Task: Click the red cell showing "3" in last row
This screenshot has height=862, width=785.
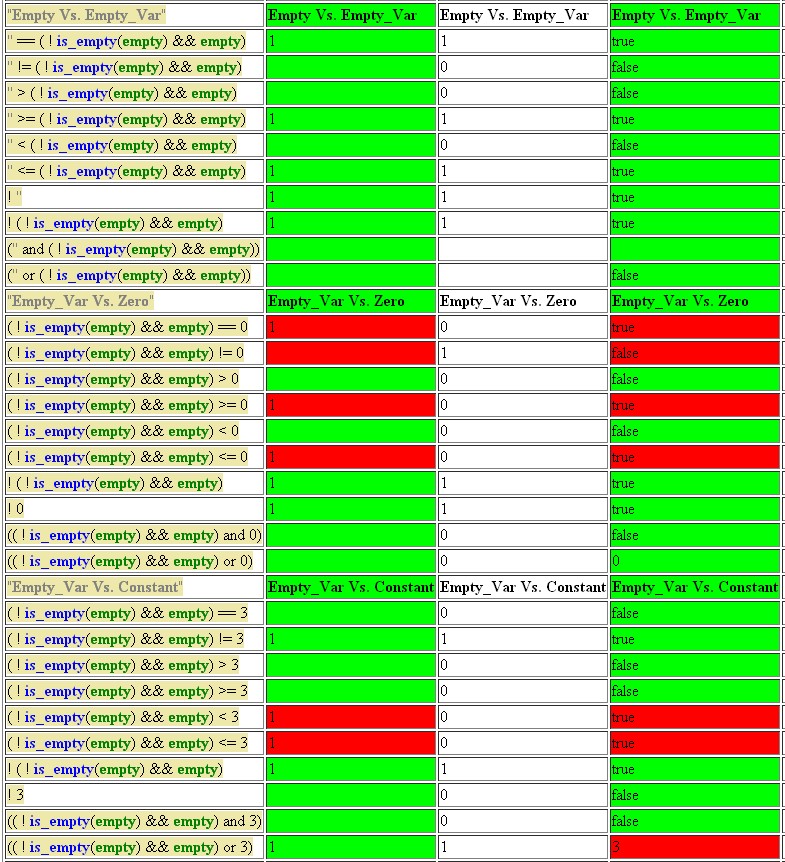Action: tap(694, 847)
